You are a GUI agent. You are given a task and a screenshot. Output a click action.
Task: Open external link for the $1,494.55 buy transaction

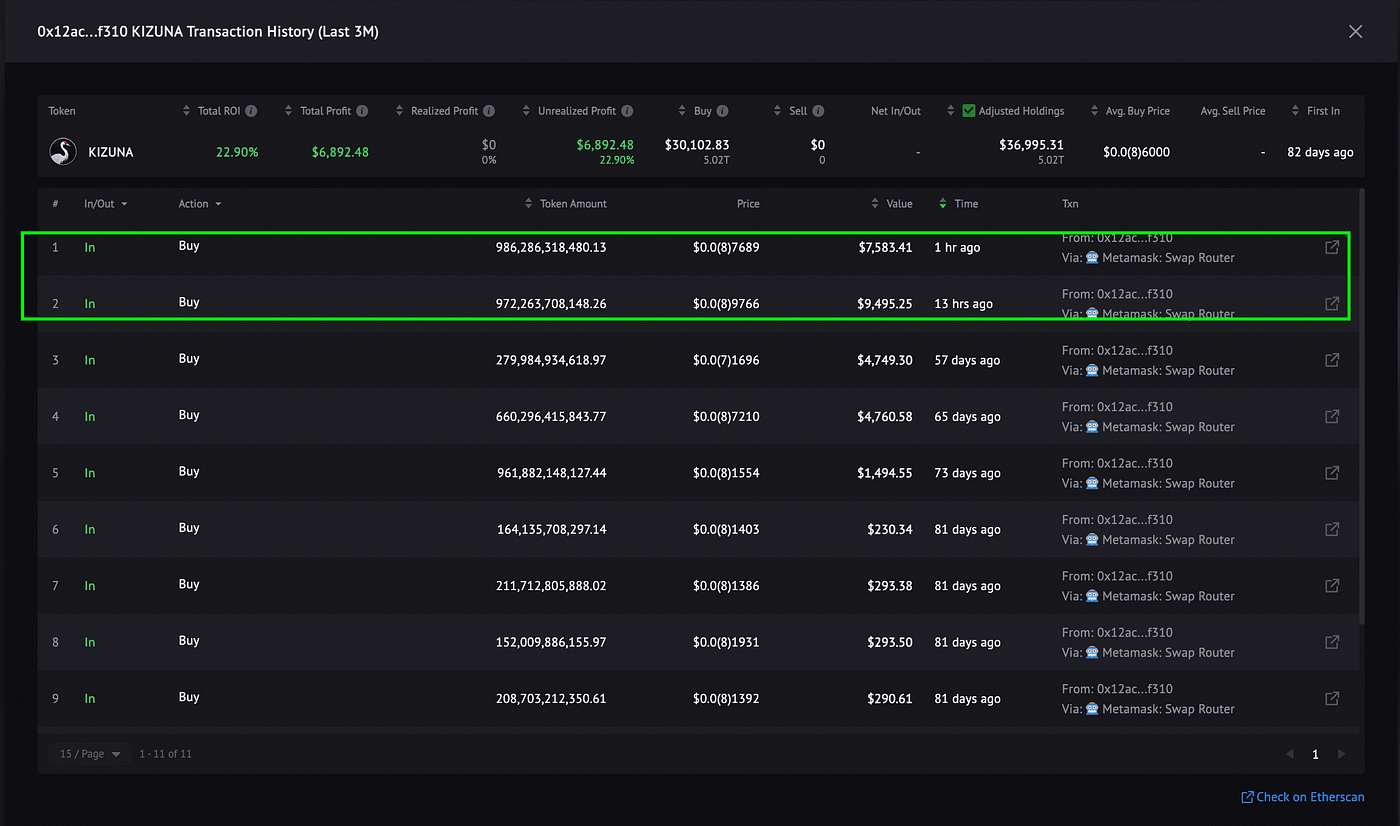1332,473
